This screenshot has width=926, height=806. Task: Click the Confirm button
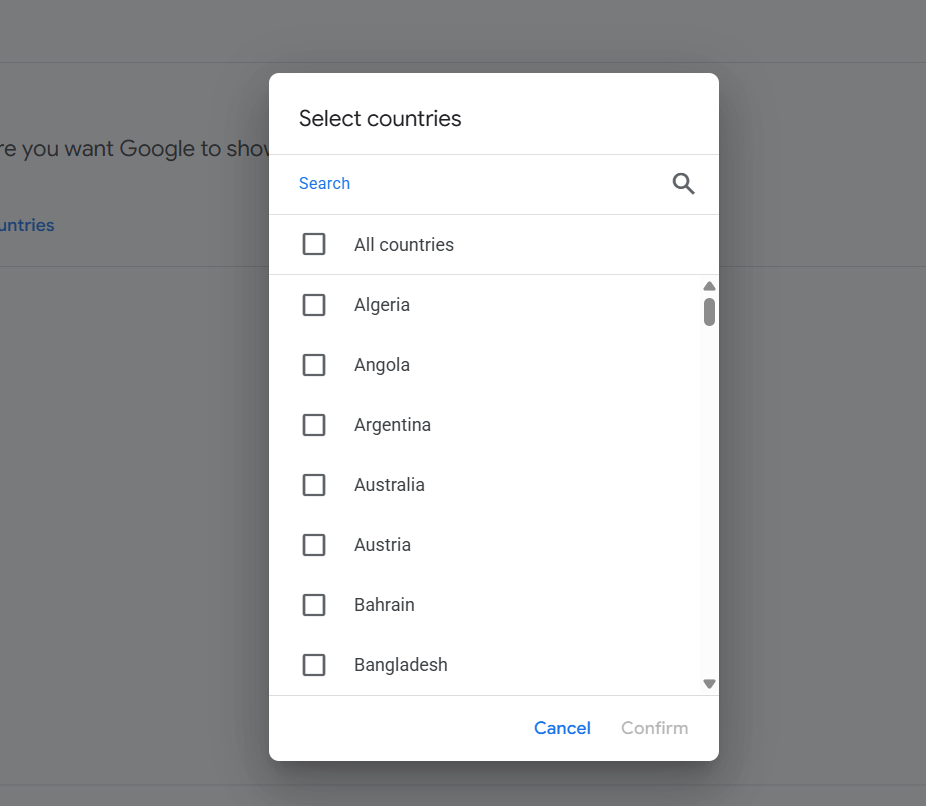(654, 728)
